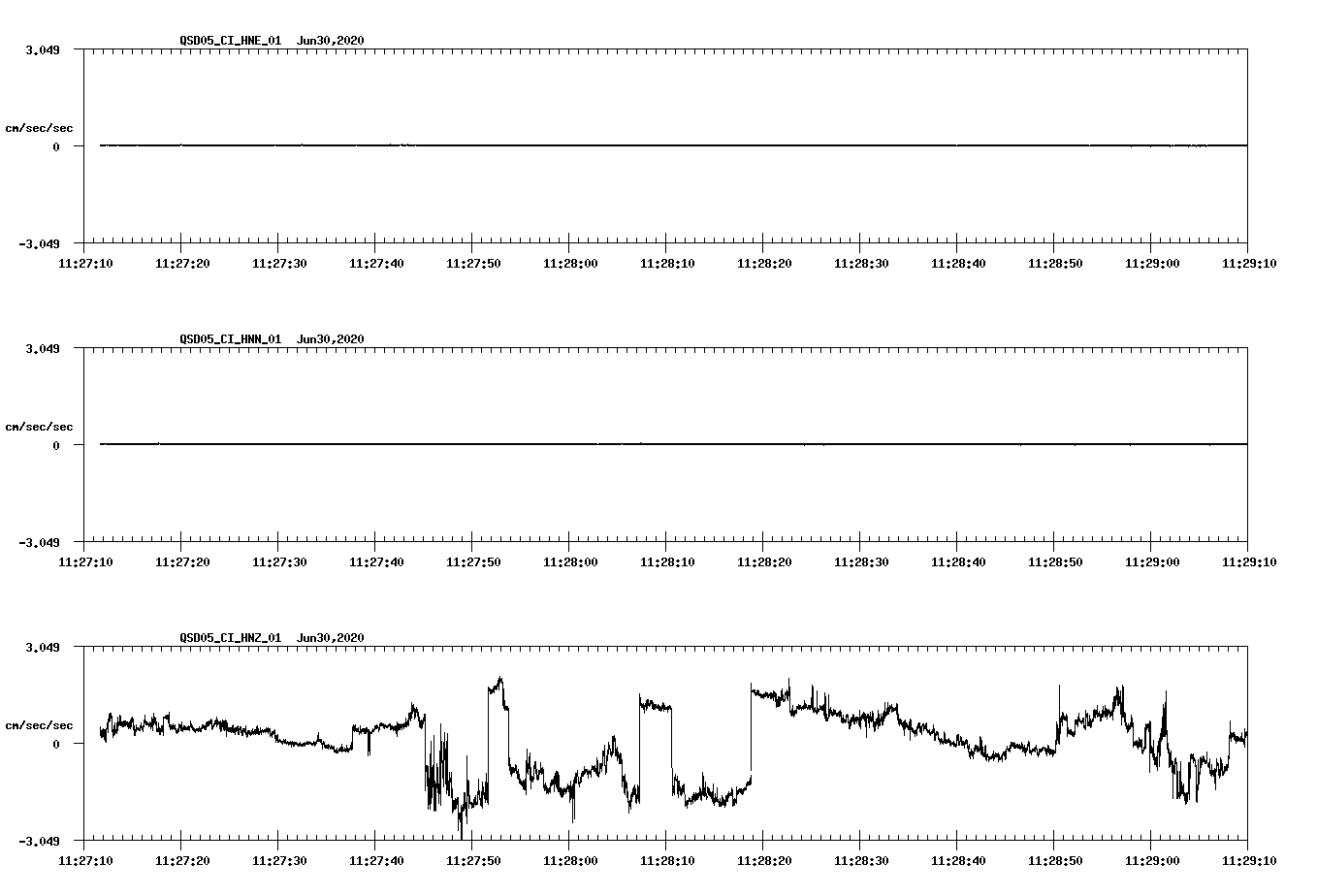Screen dimensions: 1317x896
Task: Click the 11:27:50 time label under HNZ plot
Action: point(473,860)
